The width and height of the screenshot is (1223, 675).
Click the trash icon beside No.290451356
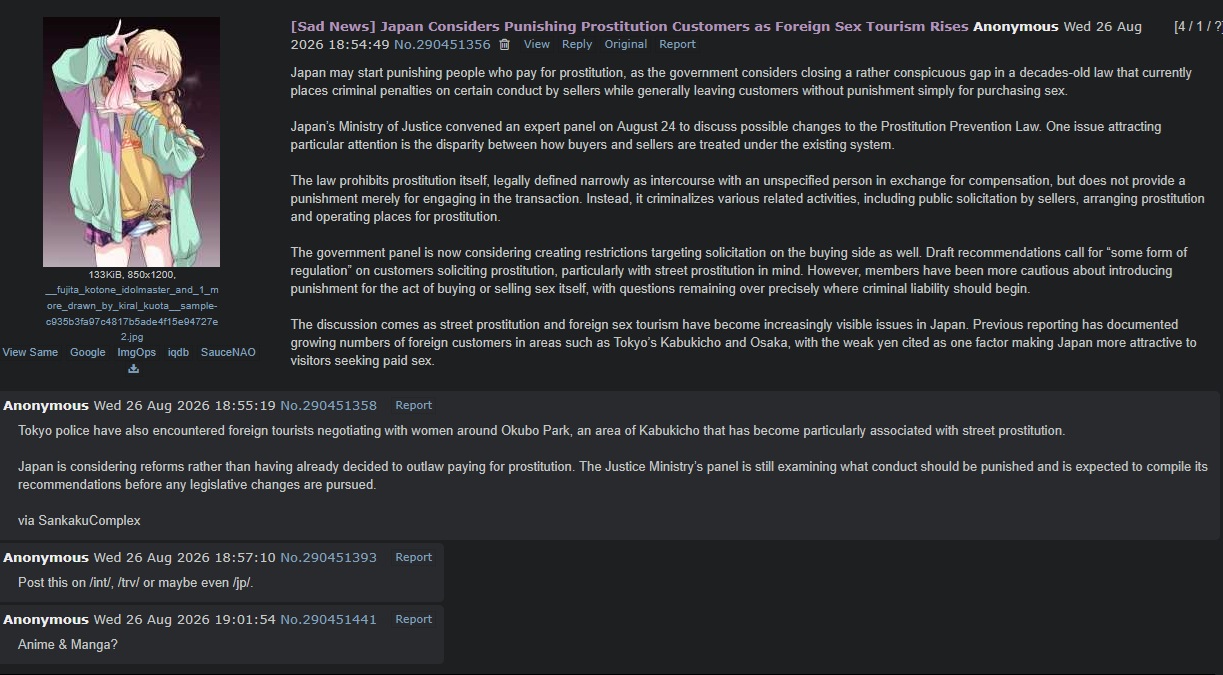[x=504, y=44]
